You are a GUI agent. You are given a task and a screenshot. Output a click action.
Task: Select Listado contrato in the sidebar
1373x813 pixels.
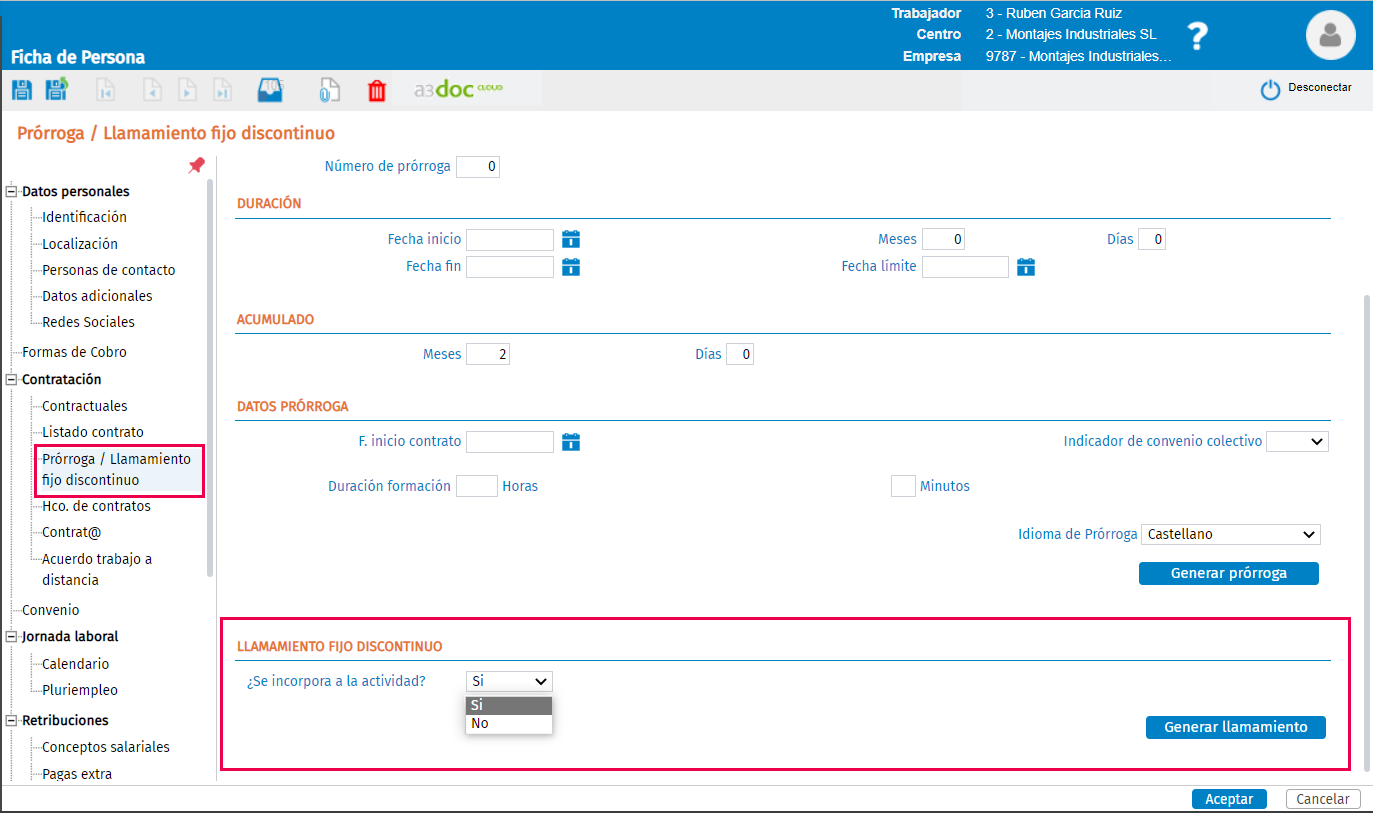(93, 432)
